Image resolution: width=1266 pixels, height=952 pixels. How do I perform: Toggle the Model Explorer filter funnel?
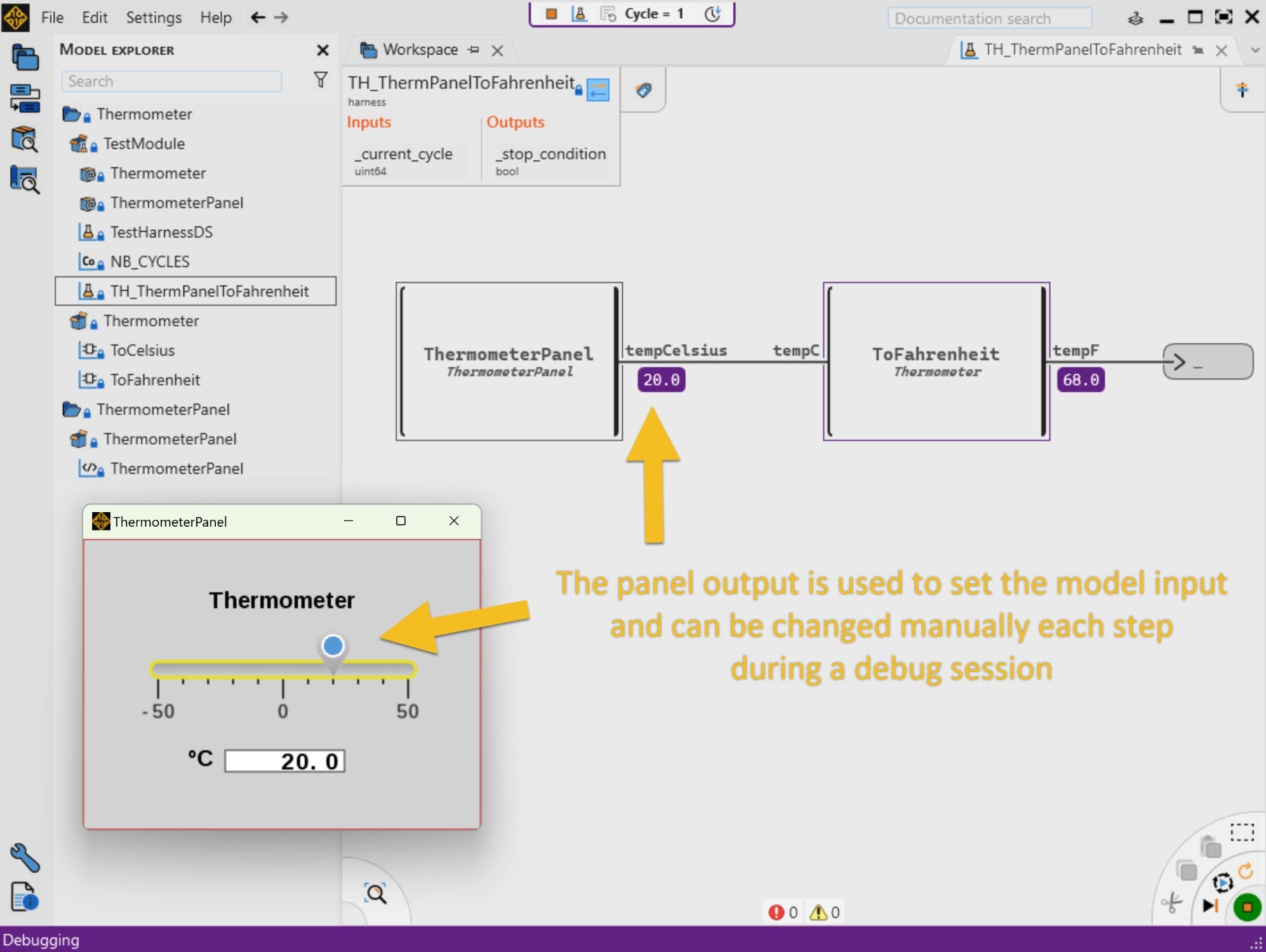[321, 80]
